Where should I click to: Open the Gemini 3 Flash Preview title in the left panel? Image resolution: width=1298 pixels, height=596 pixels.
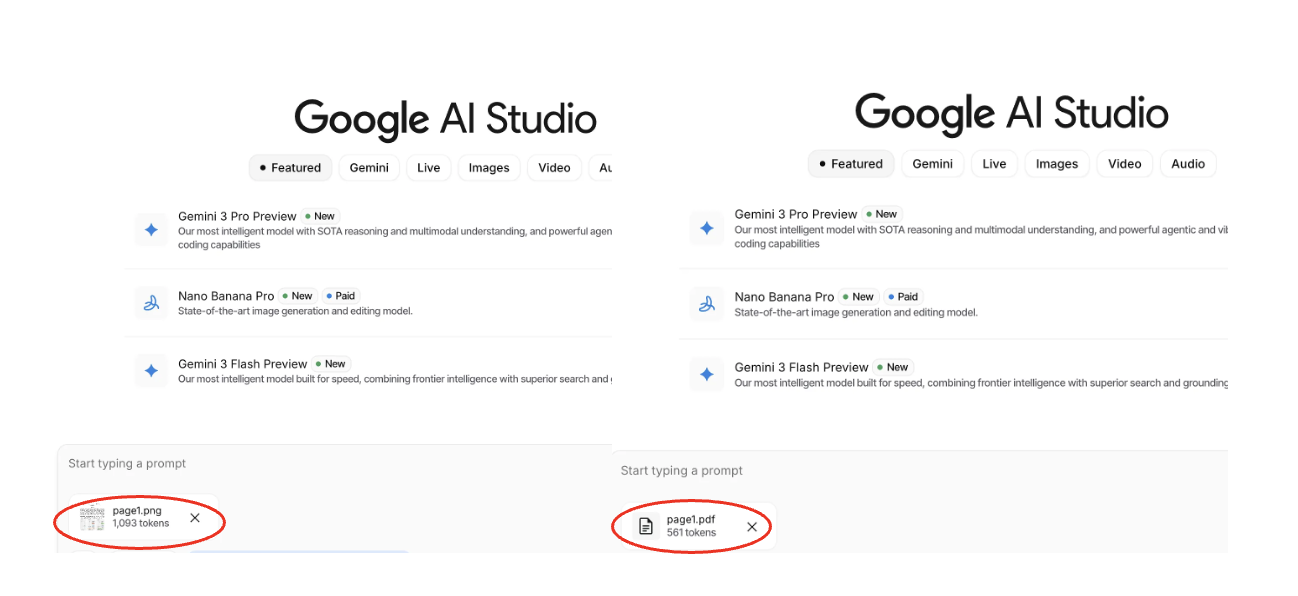pos(243,364)
